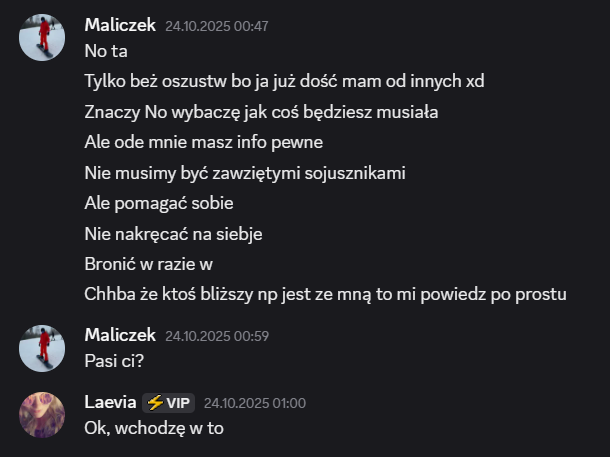Select message starting "Tylko beż oszustw"
This screenshot has height=457, width=610.
284,81
